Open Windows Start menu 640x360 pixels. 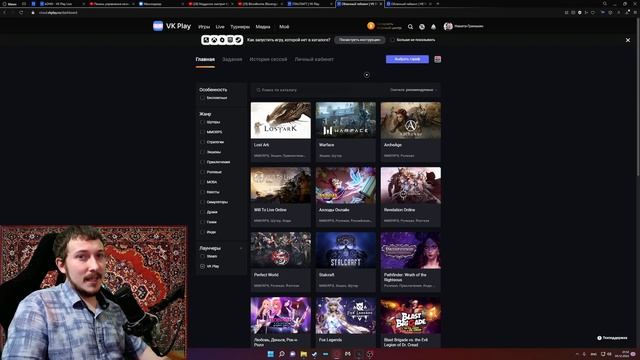(x=270, y=354)
